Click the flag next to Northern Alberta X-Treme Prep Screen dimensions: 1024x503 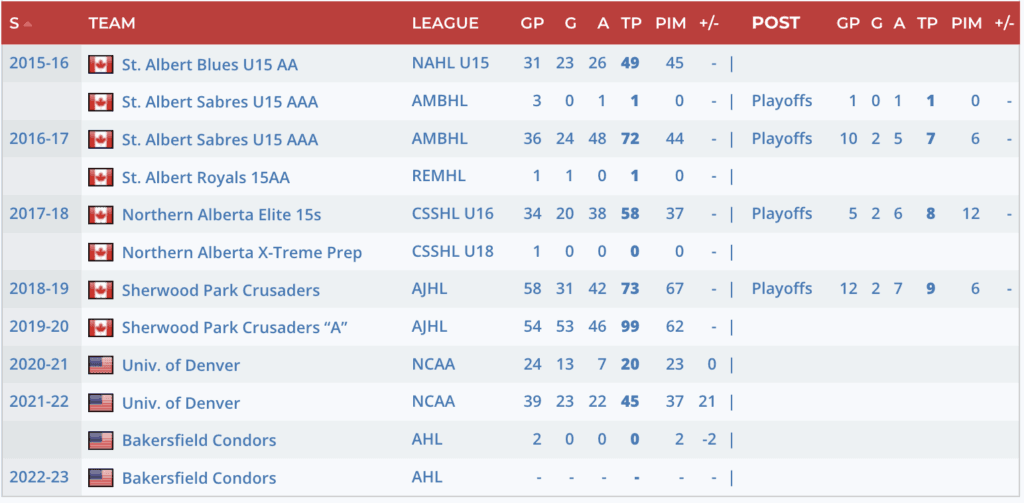pos(100,252)
